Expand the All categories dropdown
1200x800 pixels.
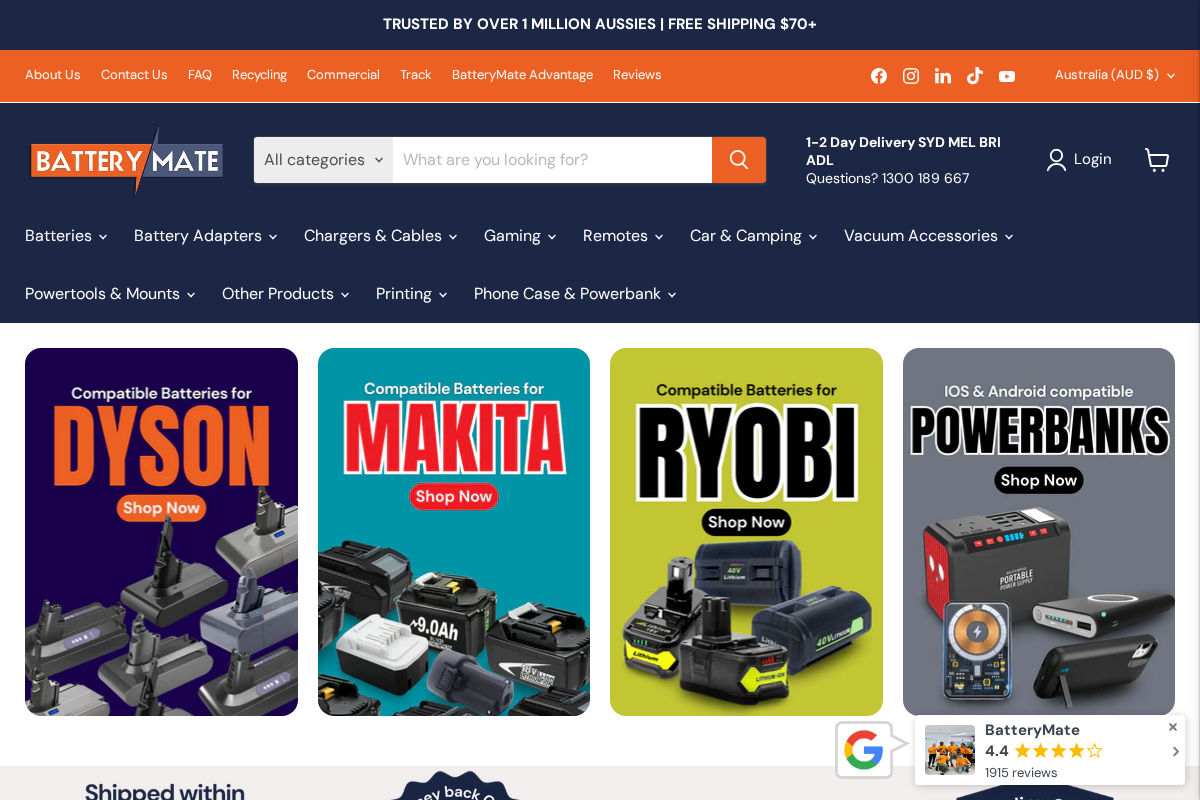click(322, 160)
